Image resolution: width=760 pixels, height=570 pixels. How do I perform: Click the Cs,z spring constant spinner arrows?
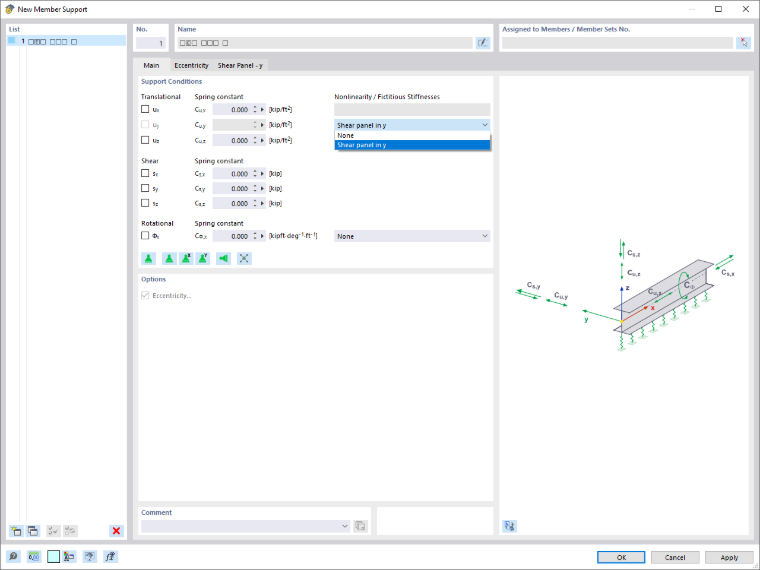[255, 204]
